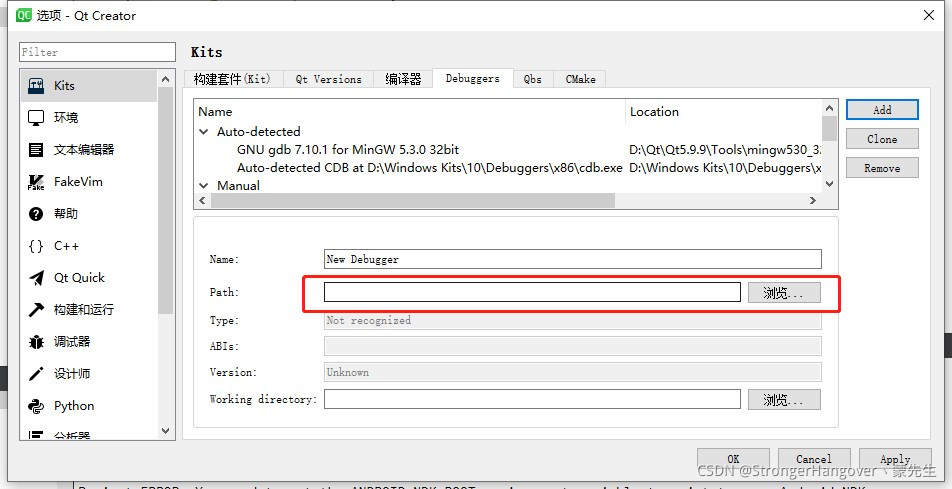
Task: Switch to Qt Versions tab
Action: tap(328, 79)
